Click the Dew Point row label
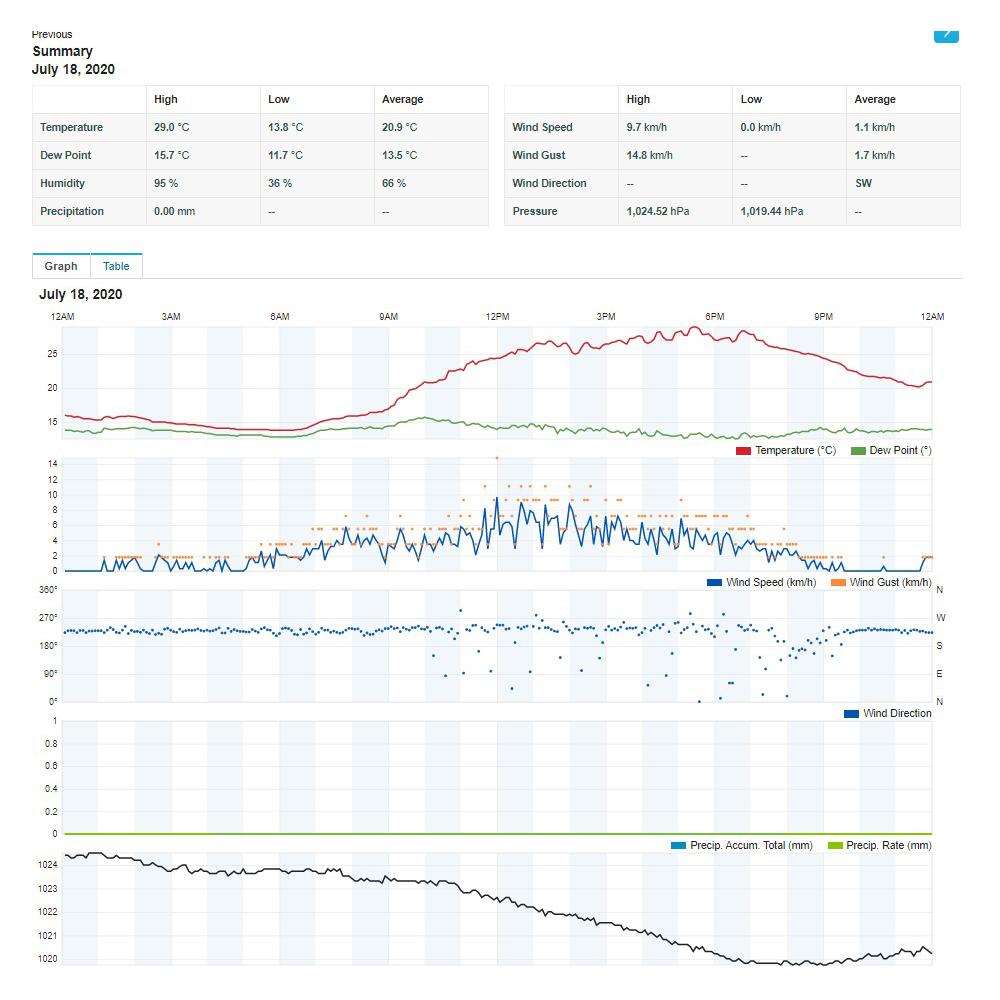 [66, 155]
